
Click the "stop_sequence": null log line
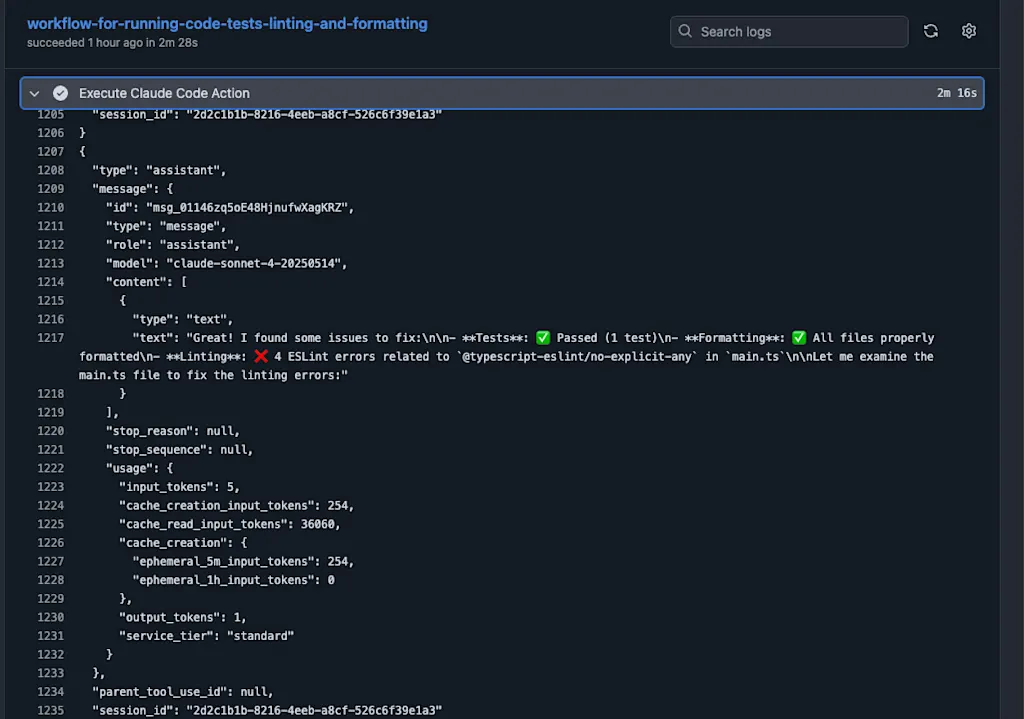tap(179, 449)
